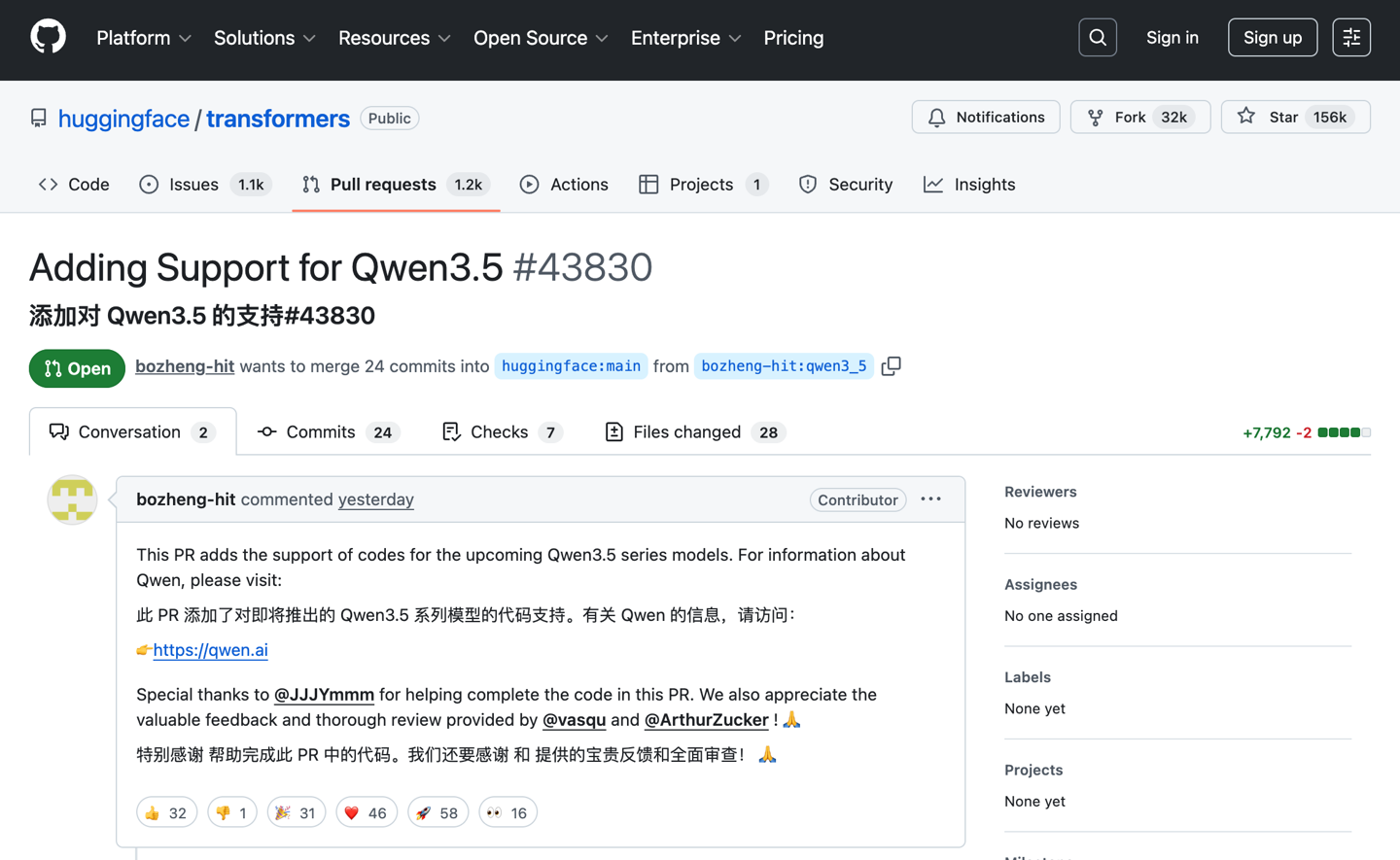Click the bozheng-hit avatar thumbnail
The width and height of the screenshot is (1400, 860).
pyautogui.click(x=72, y=499)
